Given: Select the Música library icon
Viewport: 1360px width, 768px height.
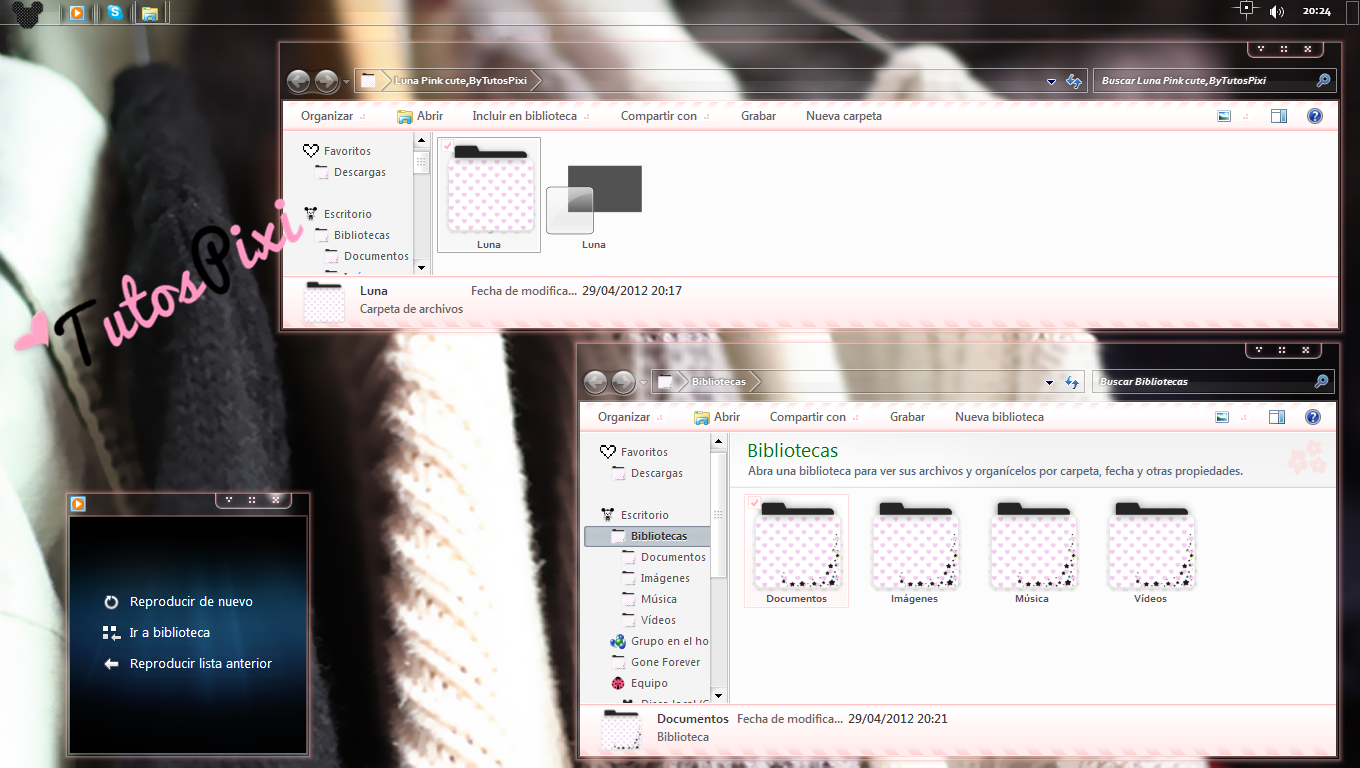Looking at the screenshot, I should [1032, 552].
